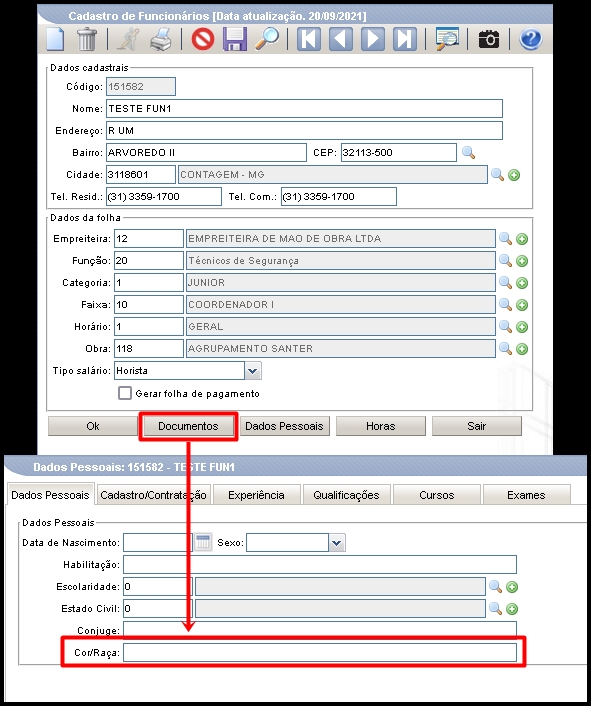Advance to the next record arrow
This screenshot has width=591, height=706.
373,39
